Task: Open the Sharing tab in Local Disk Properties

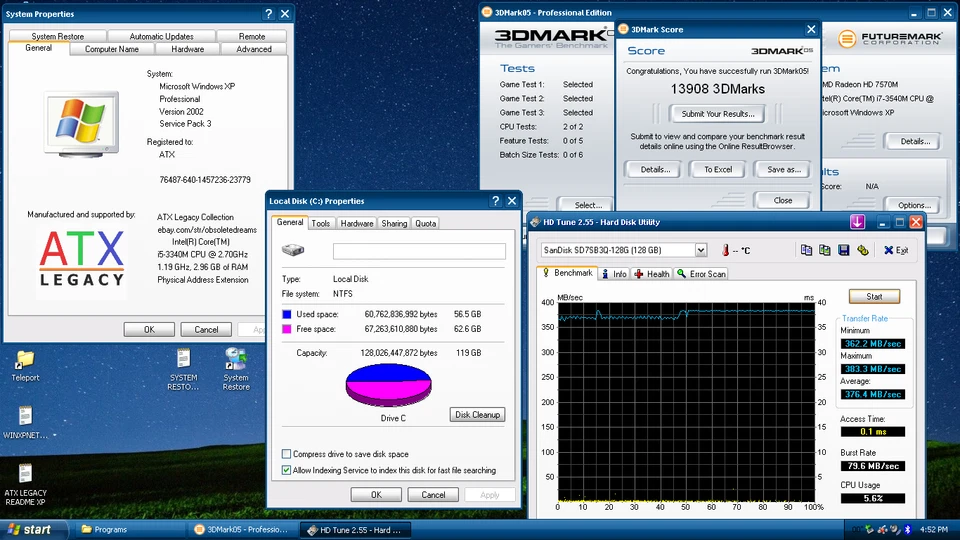Action: pos(394,223)
